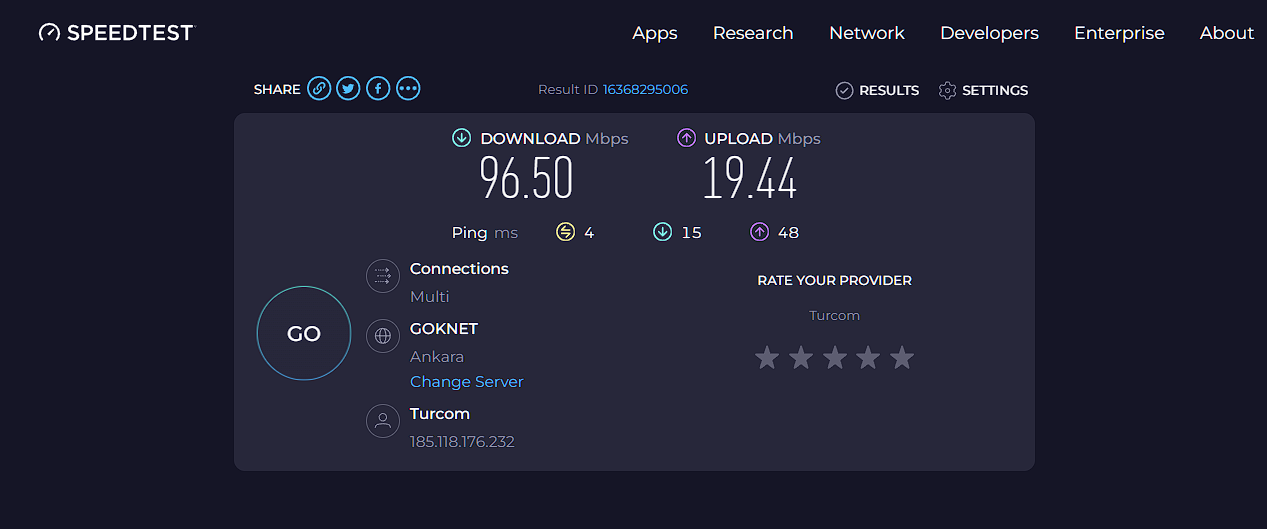
Task: Click the upload ping icon next to 48
Action: point(759,232)
